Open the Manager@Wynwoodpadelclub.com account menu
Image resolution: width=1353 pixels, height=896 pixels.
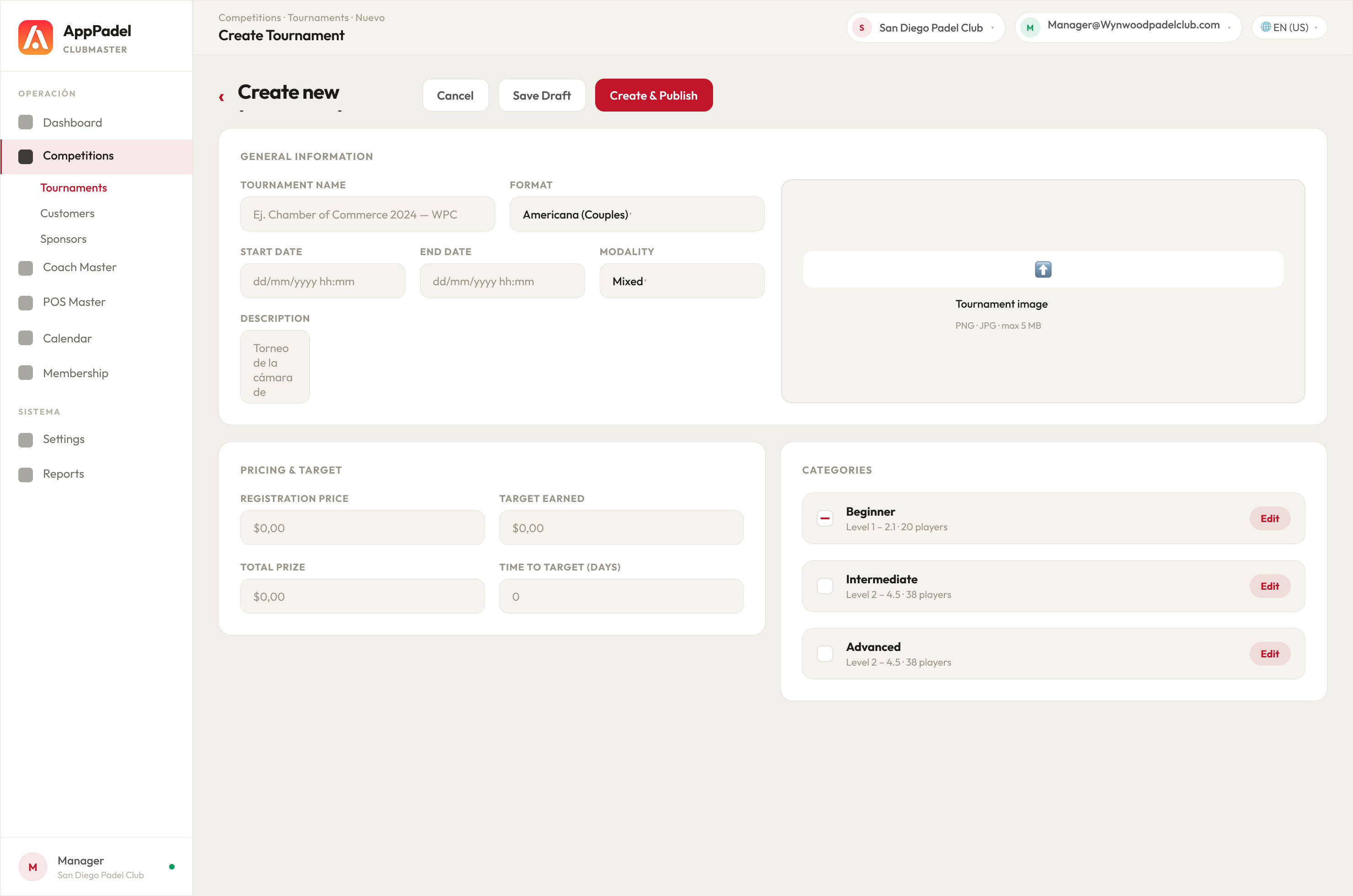1128,27
